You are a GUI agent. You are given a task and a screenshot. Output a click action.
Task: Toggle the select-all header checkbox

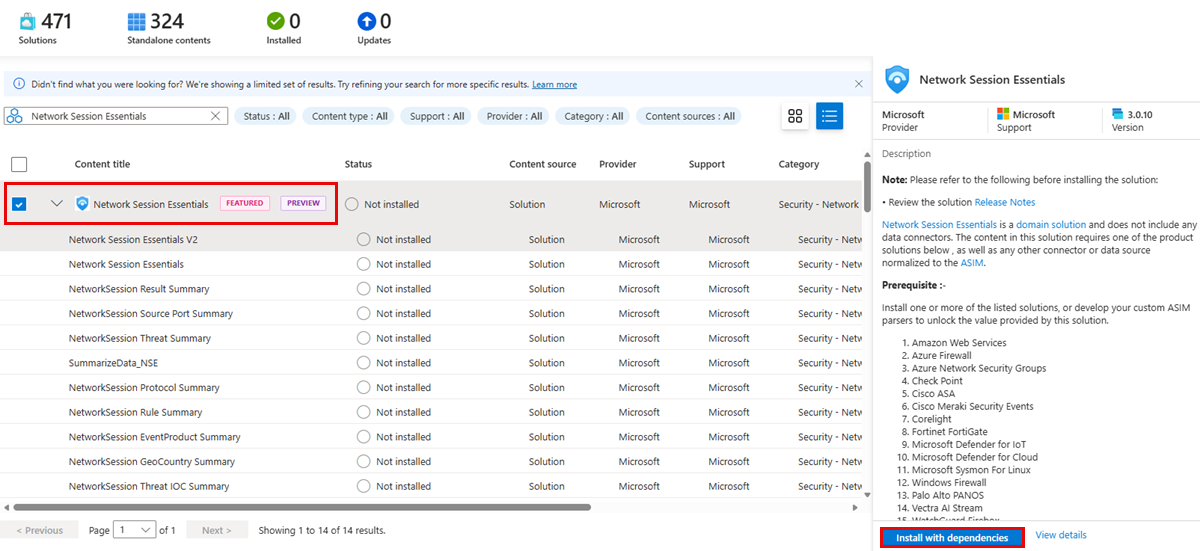(19, 165)
